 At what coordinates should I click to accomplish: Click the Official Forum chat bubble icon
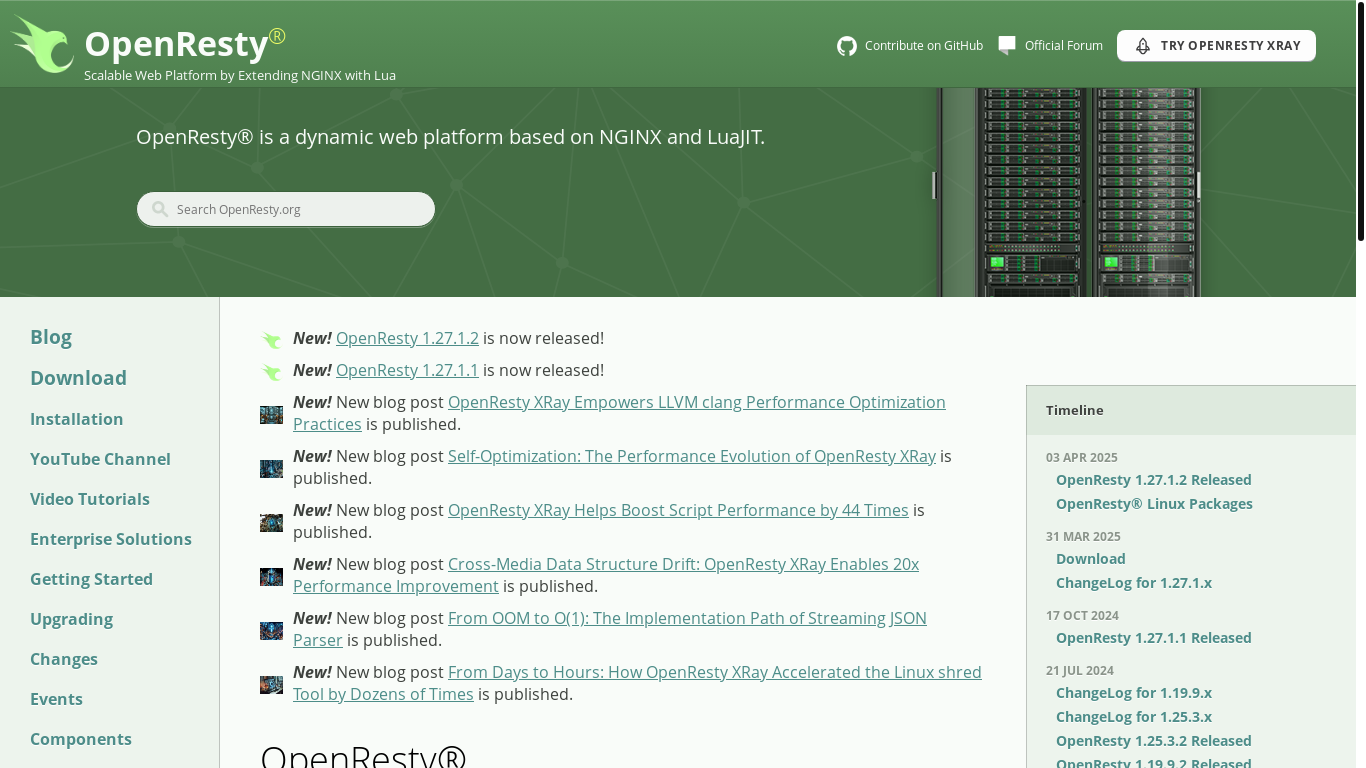1007,45
